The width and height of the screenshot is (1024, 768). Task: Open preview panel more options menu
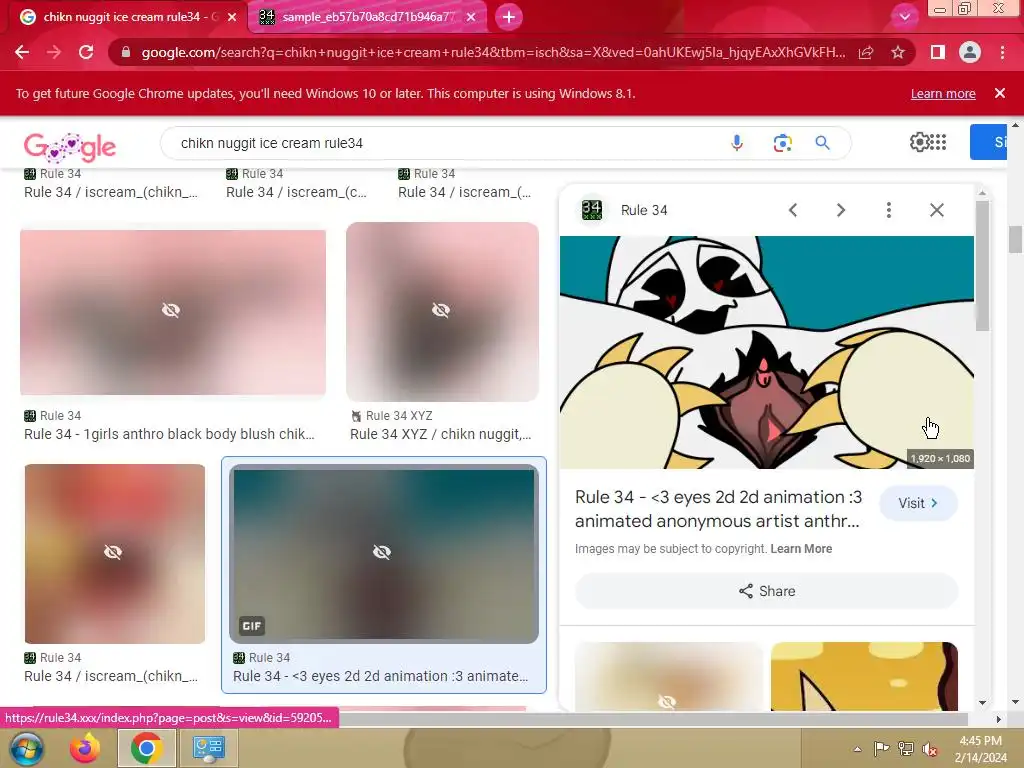(x=888, y=210)
